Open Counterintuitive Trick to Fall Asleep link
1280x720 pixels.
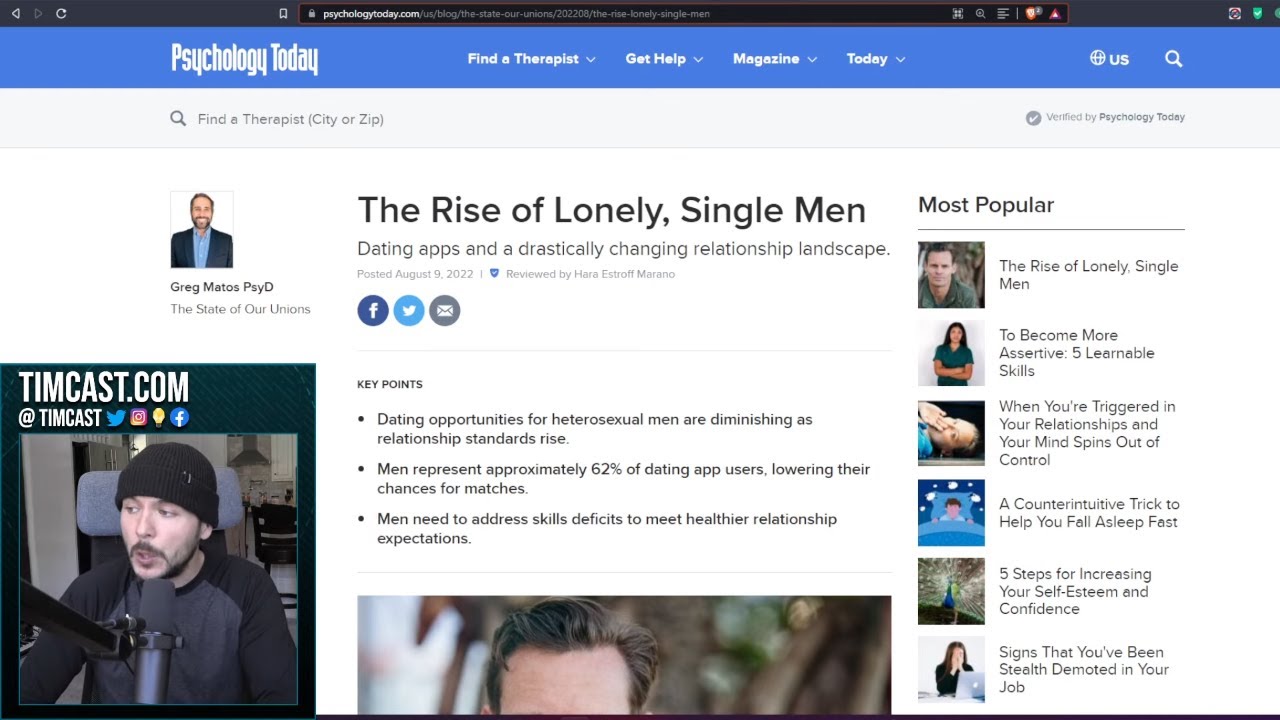1089,513
